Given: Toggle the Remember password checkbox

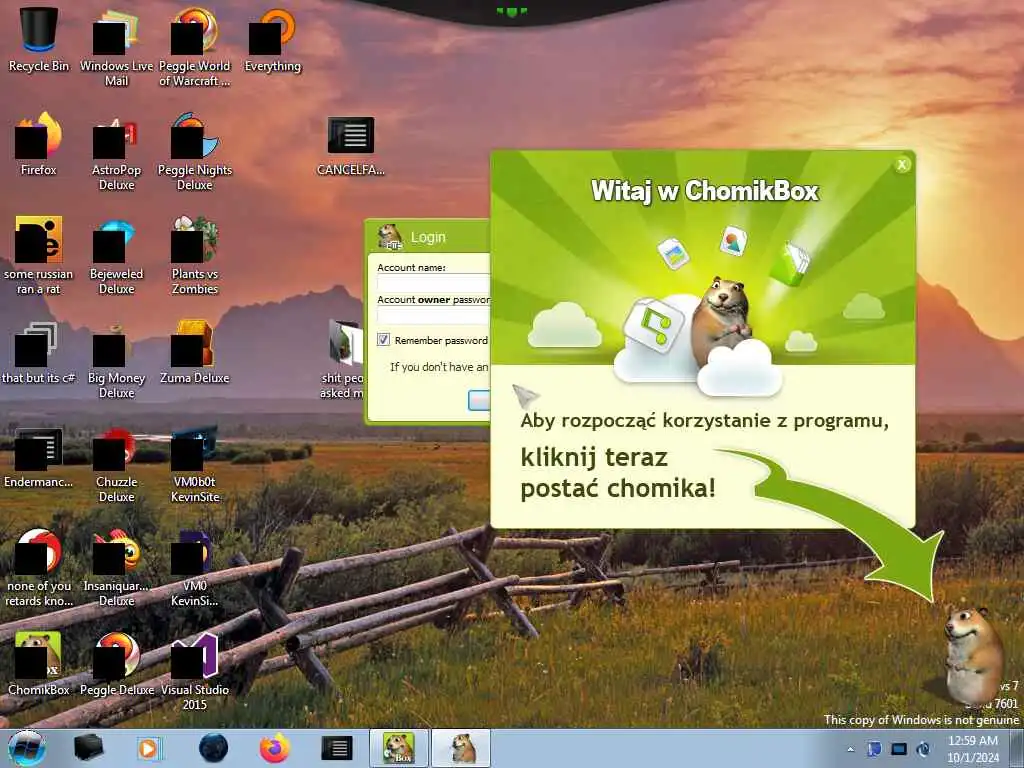Looking at the screenshot, I should click(x=383, y=340).
